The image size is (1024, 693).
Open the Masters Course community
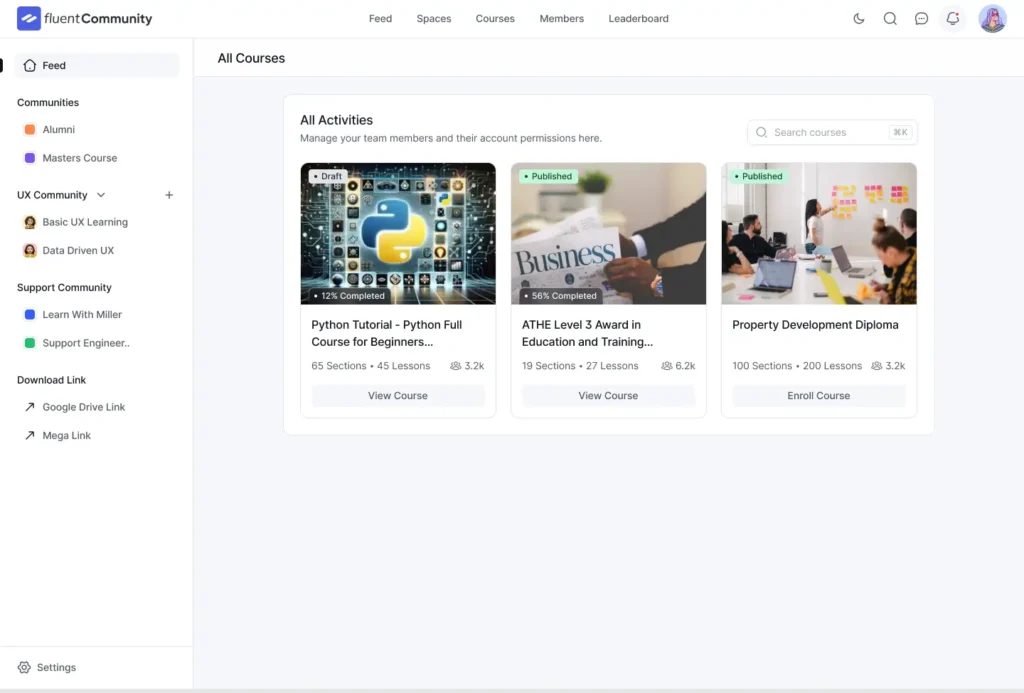pos(80,157)
